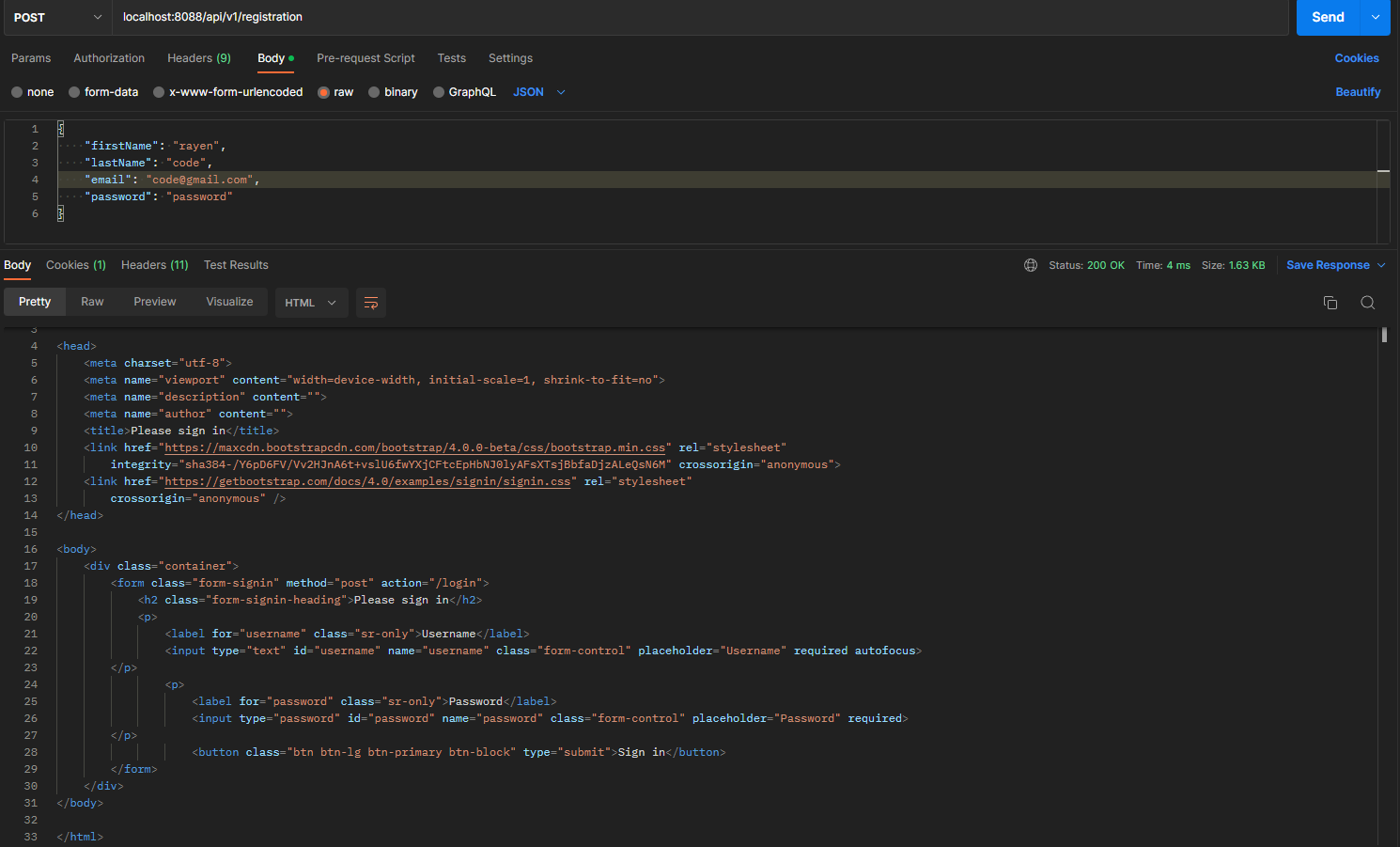Image resolution: width=1400 pixels, height=847 pixels.
Task: Open the Preview response view
Action: click(x=155, y=302)
